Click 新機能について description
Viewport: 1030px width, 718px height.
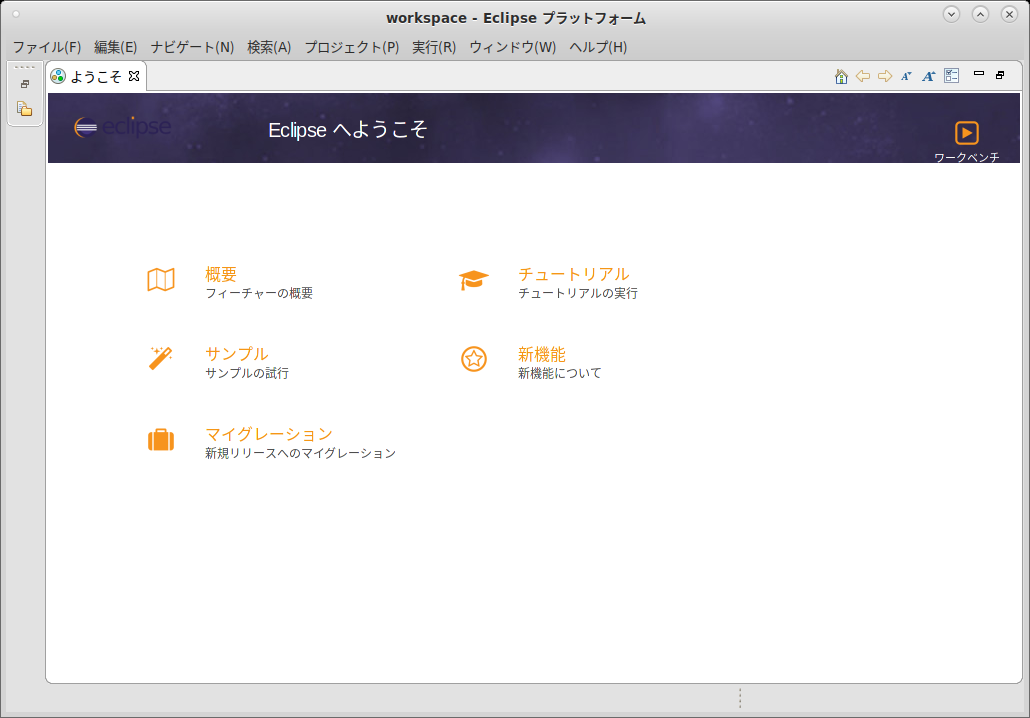560,373
